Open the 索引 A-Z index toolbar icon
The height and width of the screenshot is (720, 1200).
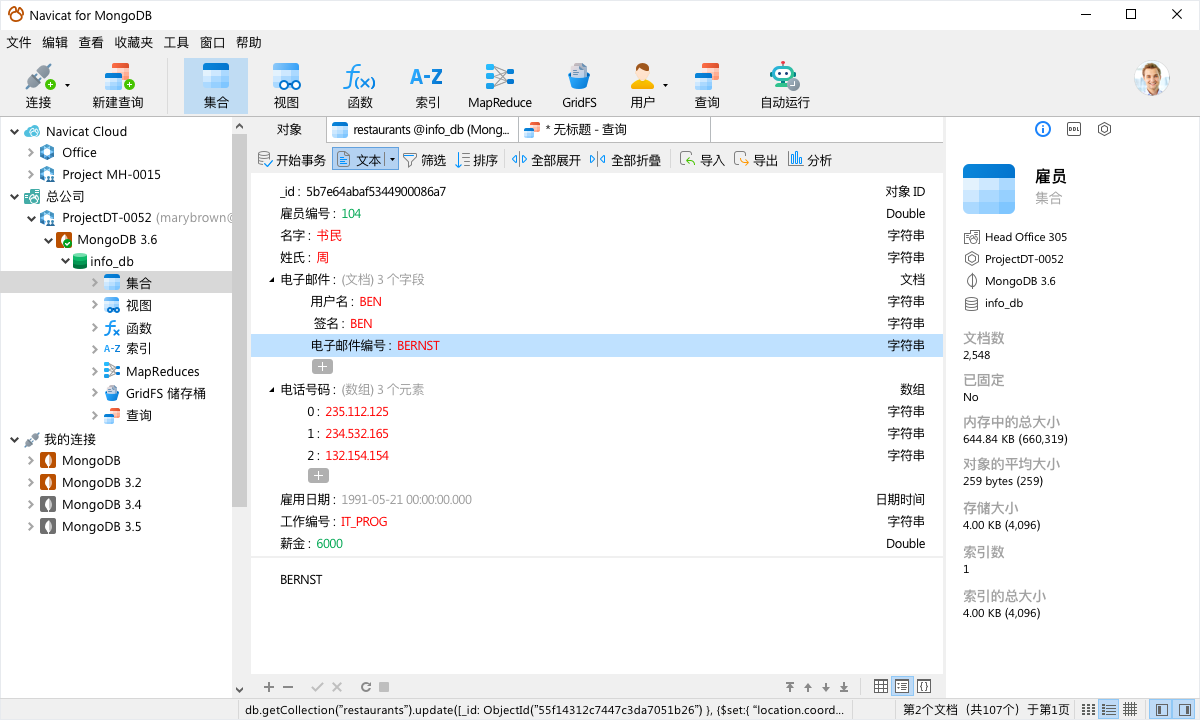427,86
